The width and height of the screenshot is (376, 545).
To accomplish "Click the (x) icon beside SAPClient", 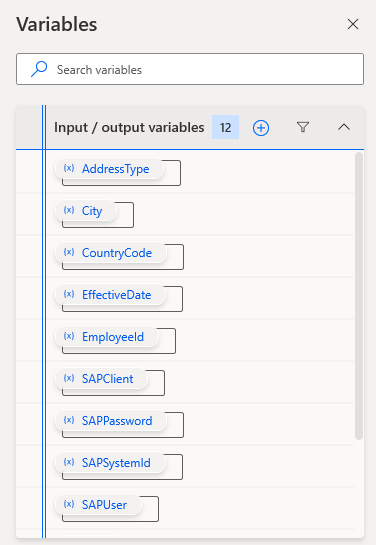I will (x=69, y=379).
